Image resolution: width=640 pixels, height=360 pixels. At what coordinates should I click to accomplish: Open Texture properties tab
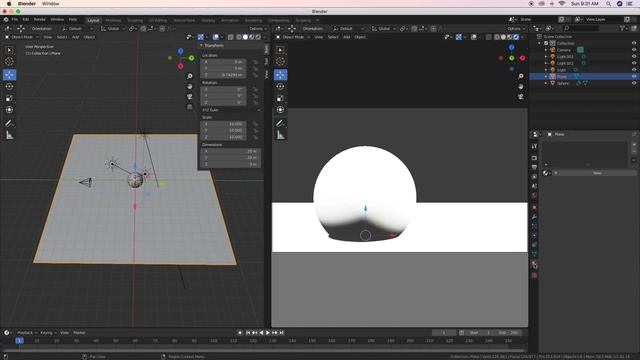[534, 276]
